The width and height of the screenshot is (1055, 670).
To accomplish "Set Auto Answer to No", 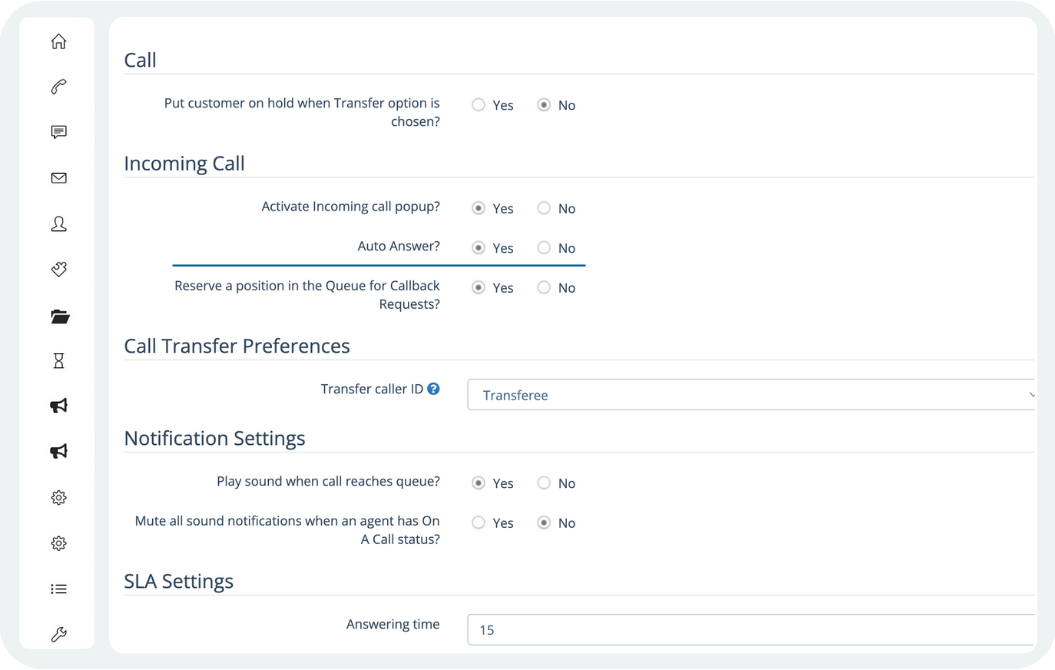I will pyautogui.click(x=544, y=248).
